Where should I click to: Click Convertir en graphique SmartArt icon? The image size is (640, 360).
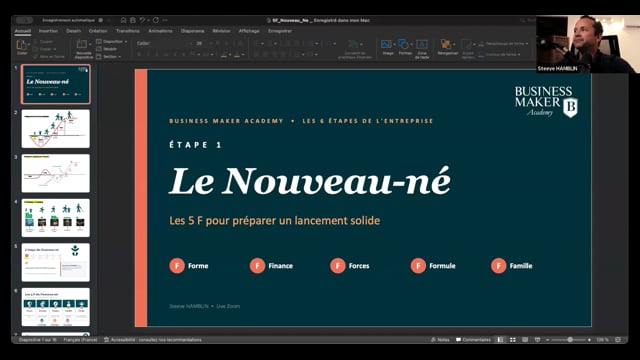coord(352,44)
